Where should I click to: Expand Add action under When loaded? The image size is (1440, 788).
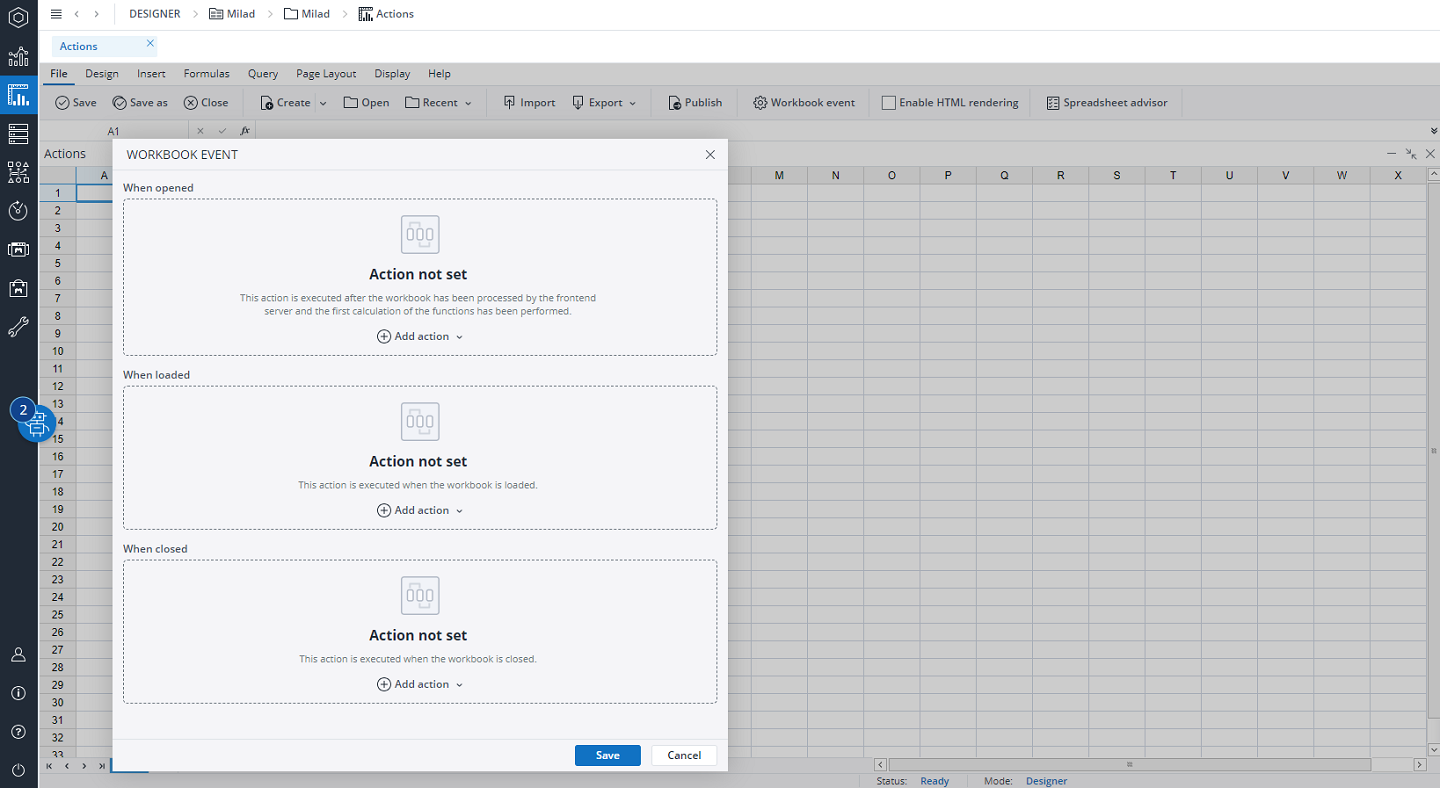pyautogui.click(x=420, y=511)
